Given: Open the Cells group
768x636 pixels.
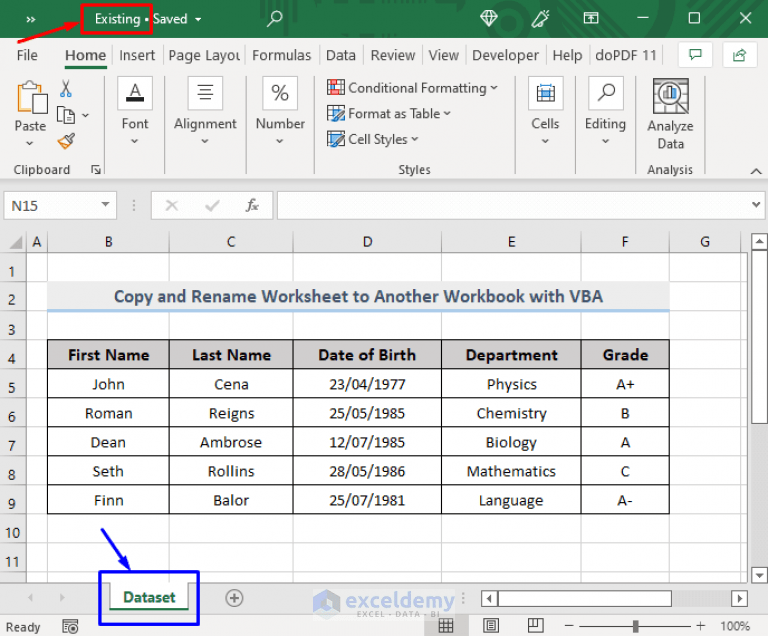Looking at the screenshot, I should pos(545,111).
